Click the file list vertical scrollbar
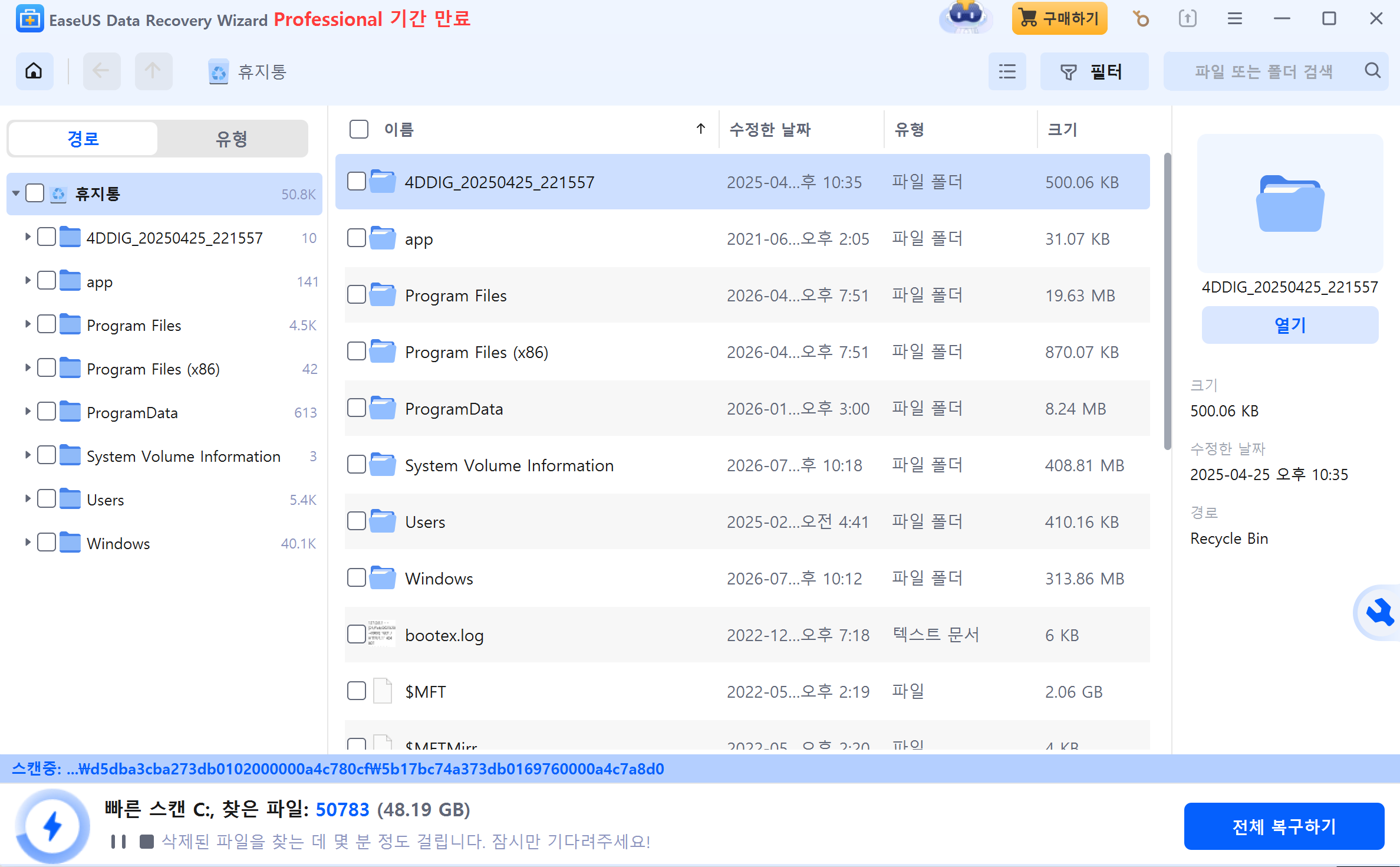This screenshot has height=867, width=1400. tap(1167, 301)
